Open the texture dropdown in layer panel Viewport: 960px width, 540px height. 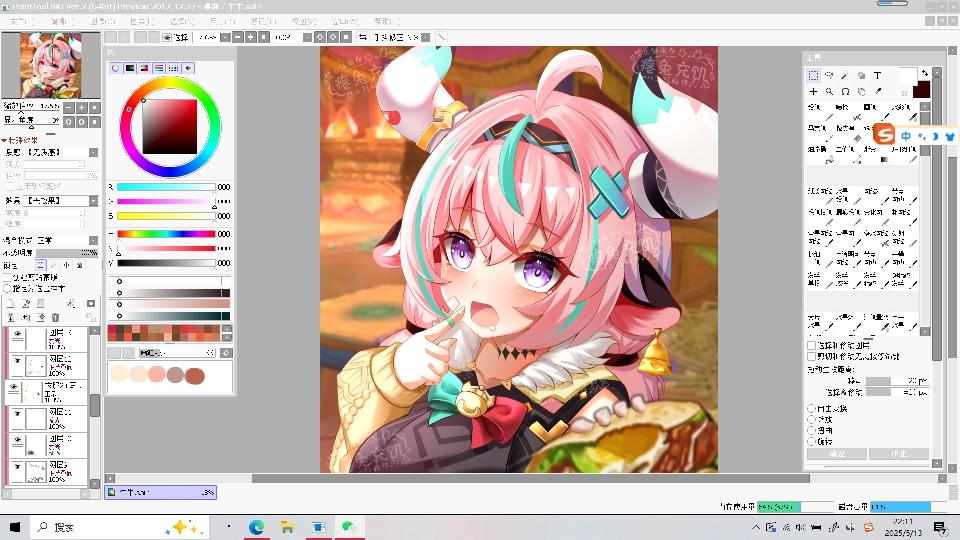94,152
